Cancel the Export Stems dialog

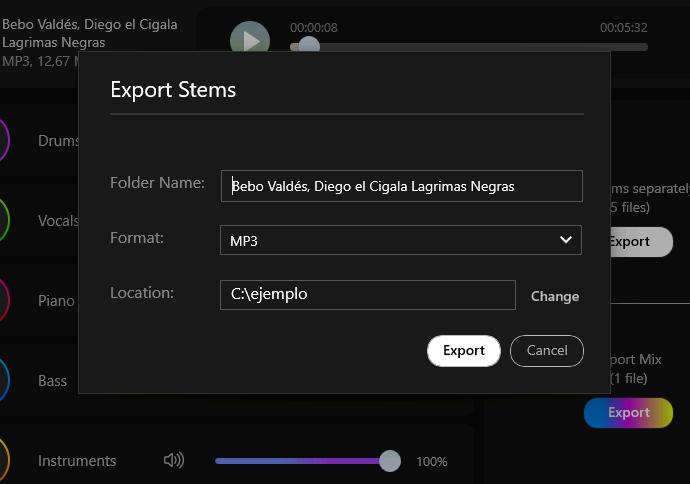pyautogui.click(x=547, y=351)
